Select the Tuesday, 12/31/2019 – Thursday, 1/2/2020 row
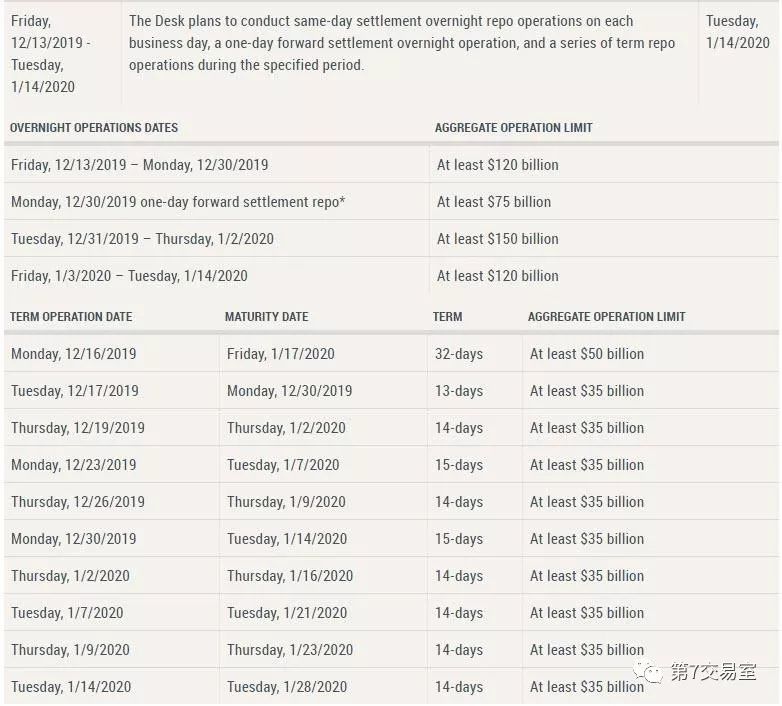Image resolution: width=782 pixels, height=706 pixels. click(x=142, y=239)
